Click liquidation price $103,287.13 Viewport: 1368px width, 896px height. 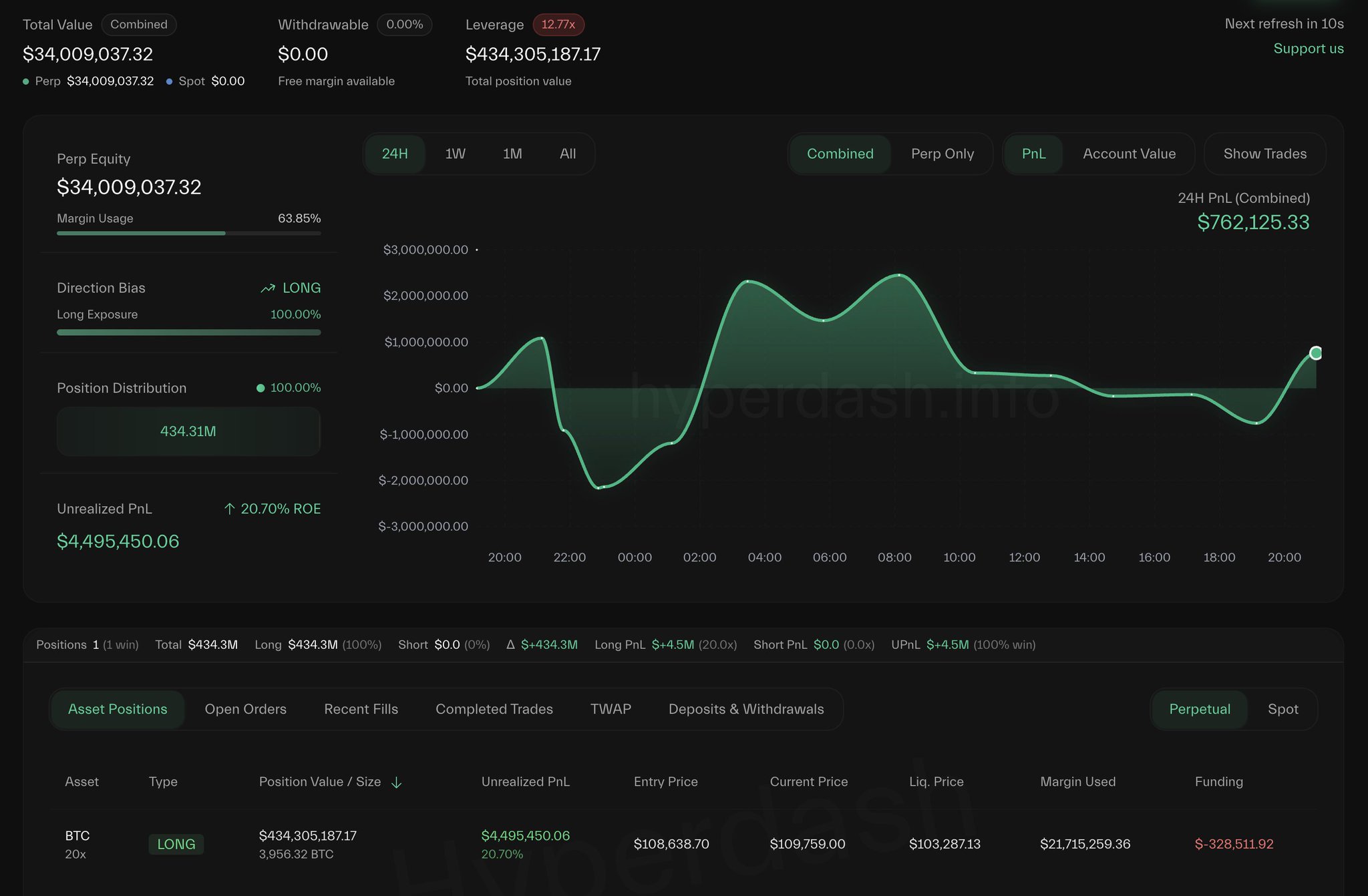point(945,844)
